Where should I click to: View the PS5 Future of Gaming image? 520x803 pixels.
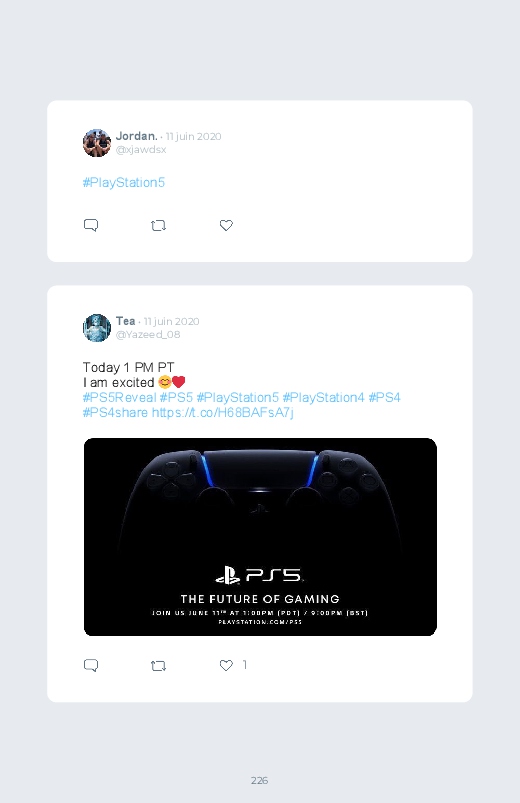pyautogui.click(x=260, y=537)
